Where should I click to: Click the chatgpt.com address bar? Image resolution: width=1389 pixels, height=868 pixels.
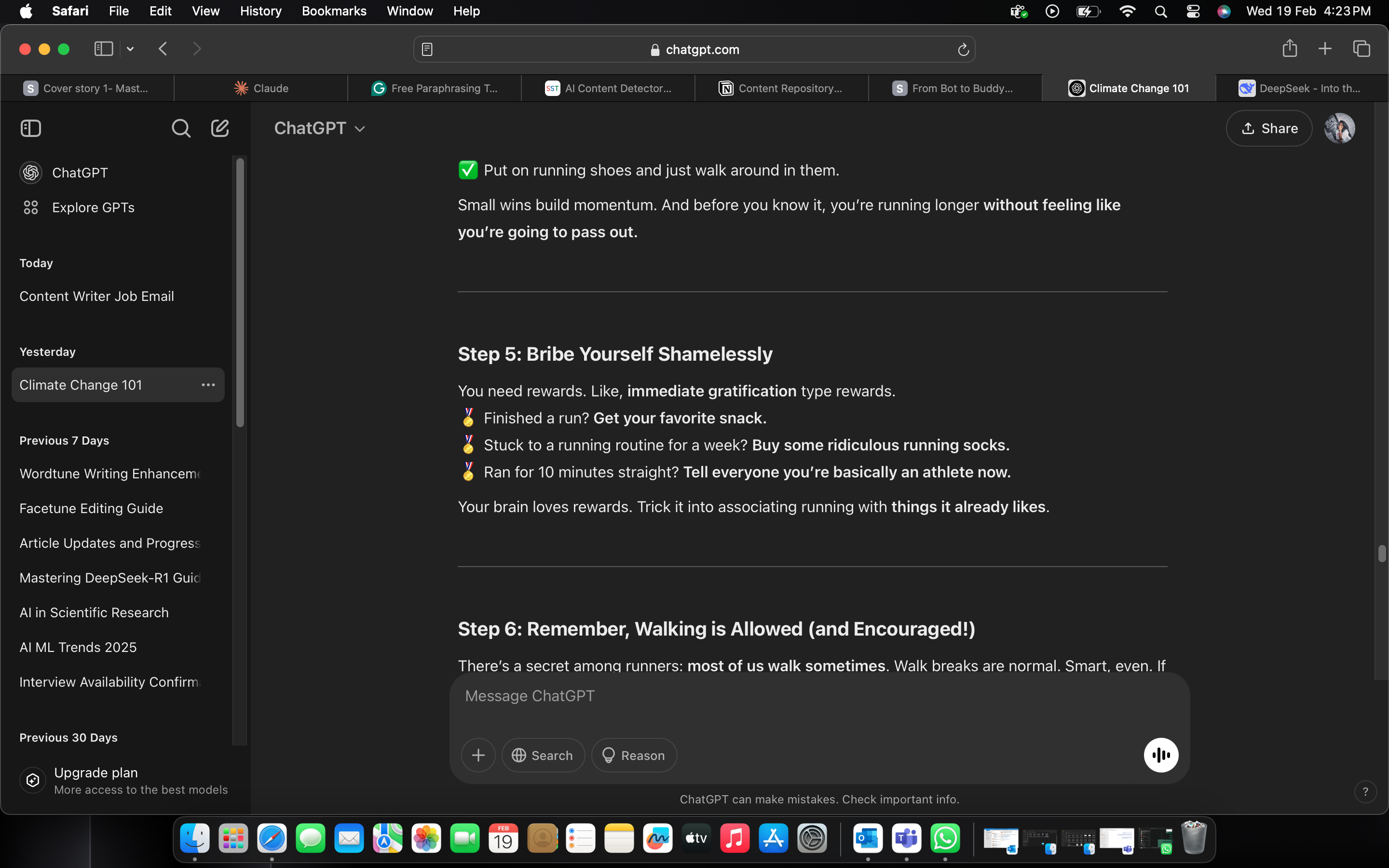coord(694,49)
